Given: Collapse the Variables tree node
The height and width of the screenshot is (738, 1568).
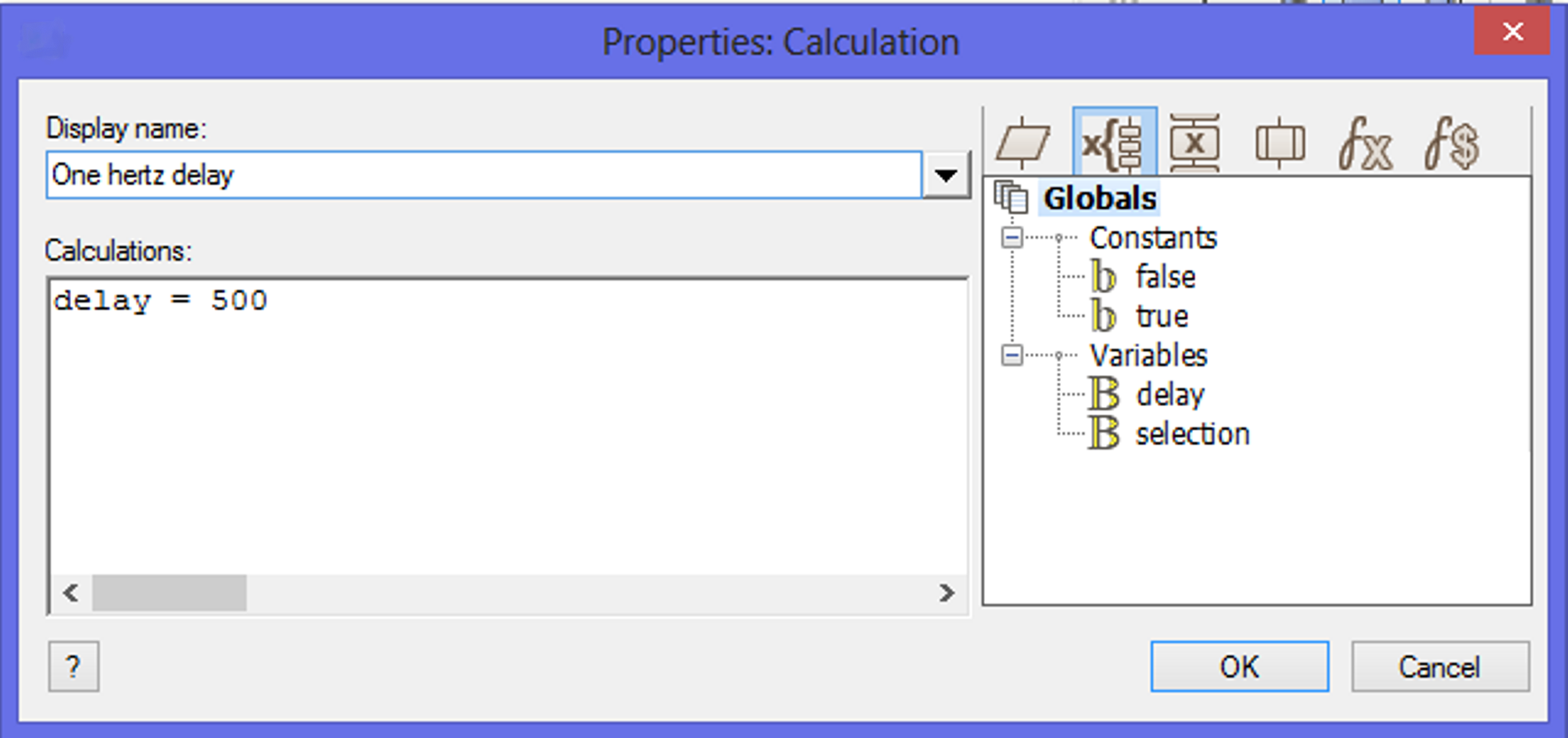Looking at the screenshot, I should coord(1011,355).
